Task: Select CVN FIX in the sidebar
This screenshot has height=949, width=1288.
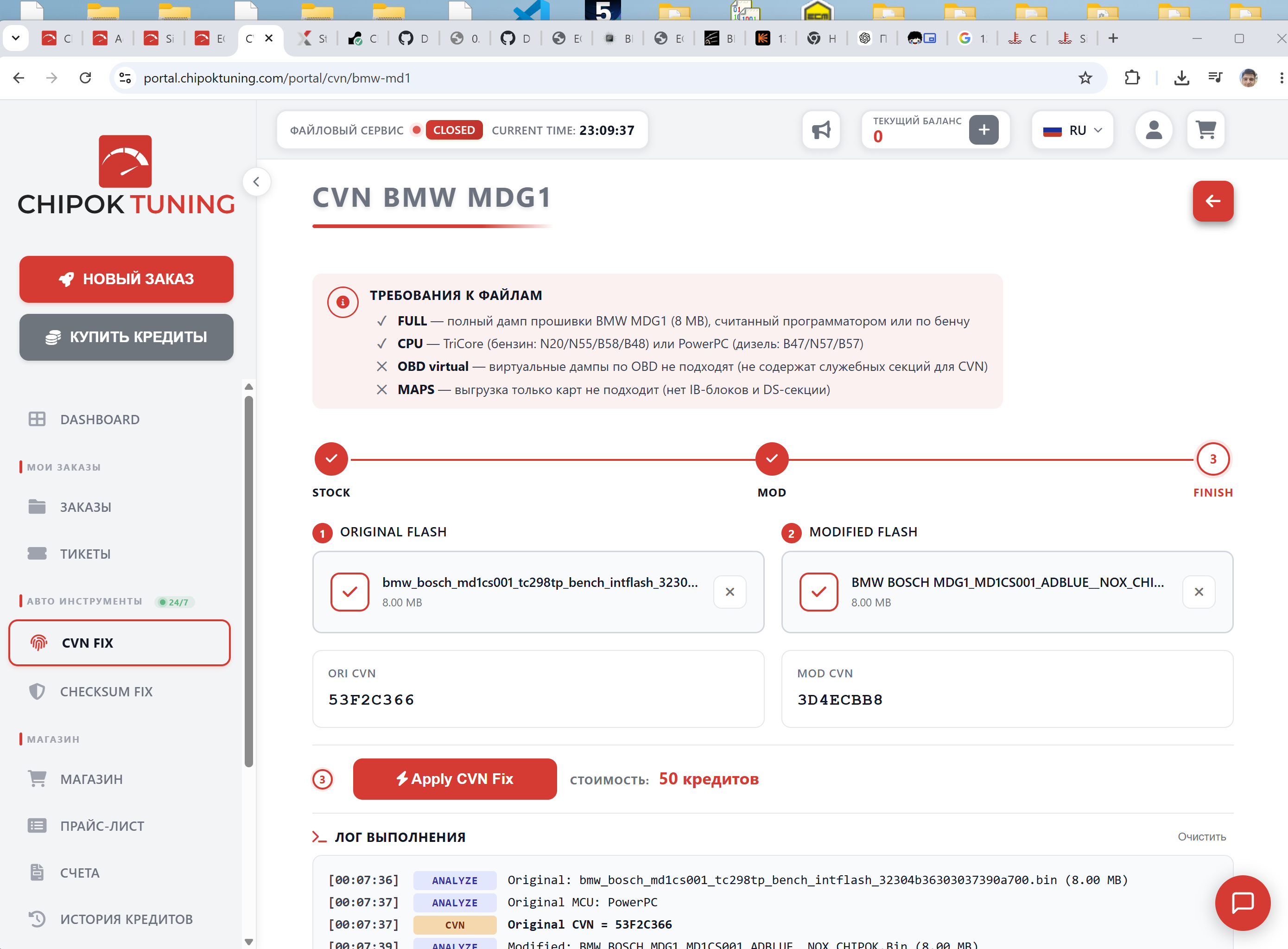Action: pos(120,643)
